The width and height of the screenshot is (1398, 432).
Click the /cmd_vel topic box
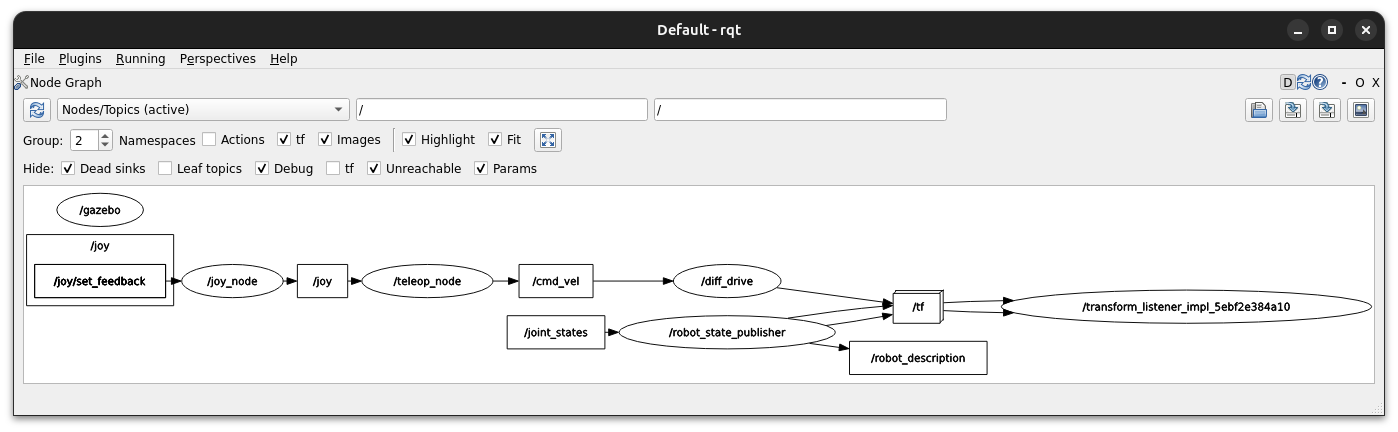coord(556,282)
